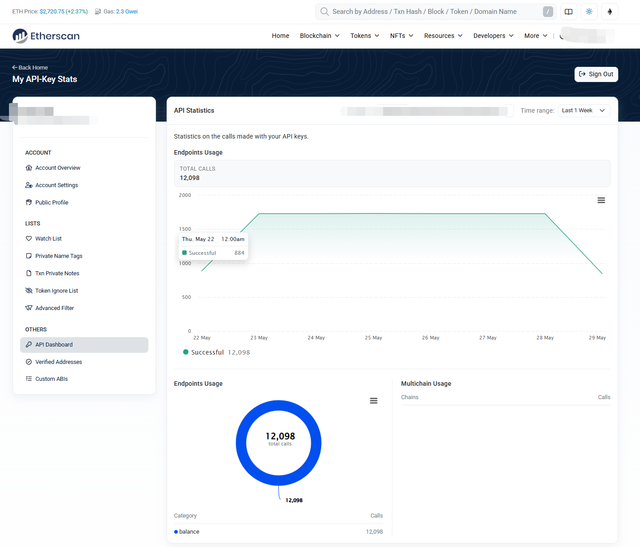
Task: Open the book reader icon button
Action: 568,11
